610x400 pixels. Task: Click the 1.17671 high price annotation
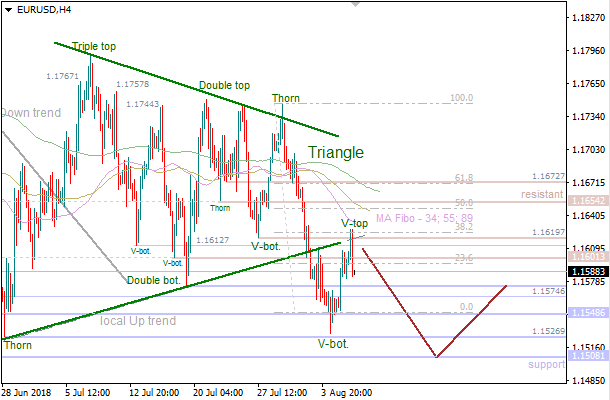click(63, 76)
